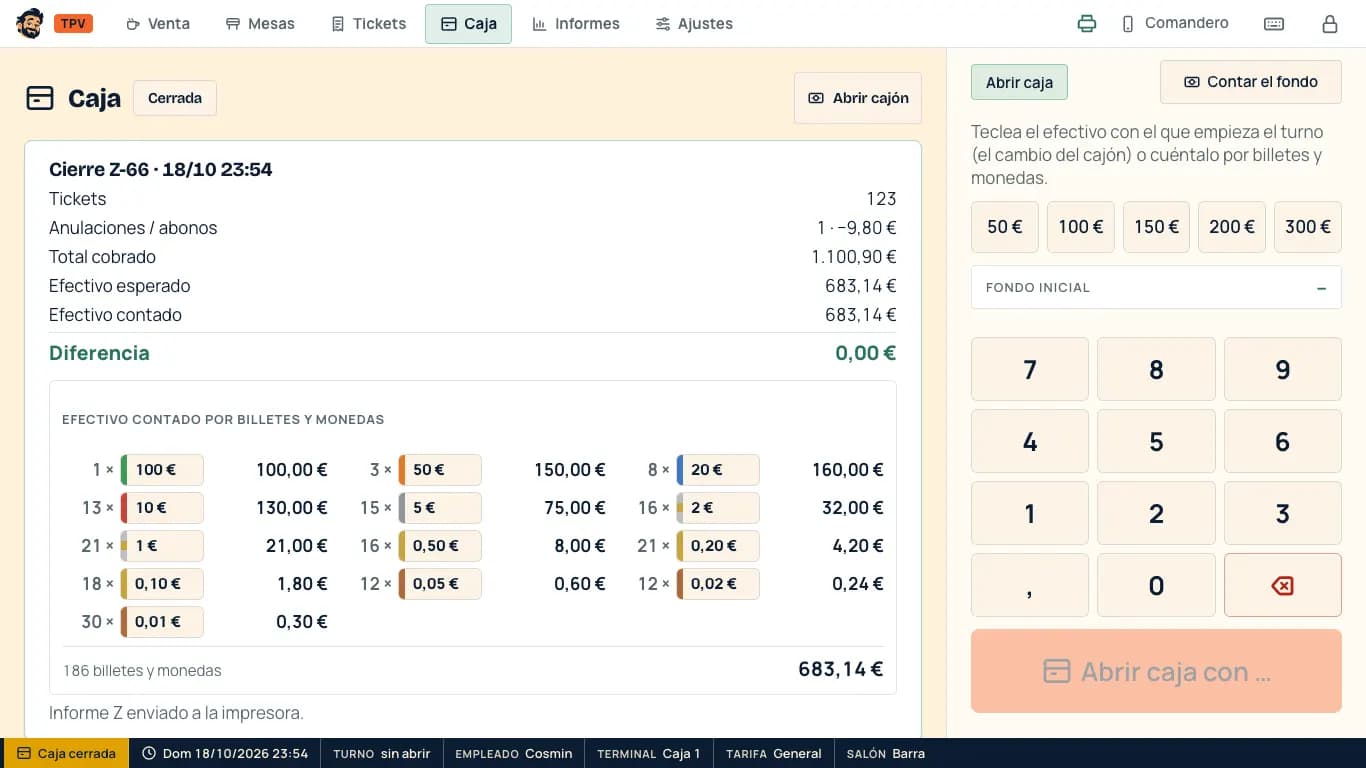Click the Tarifa General status entry
Image resolution: width=1366 pixels, height=768 pixels.
[x=773, y=753]
